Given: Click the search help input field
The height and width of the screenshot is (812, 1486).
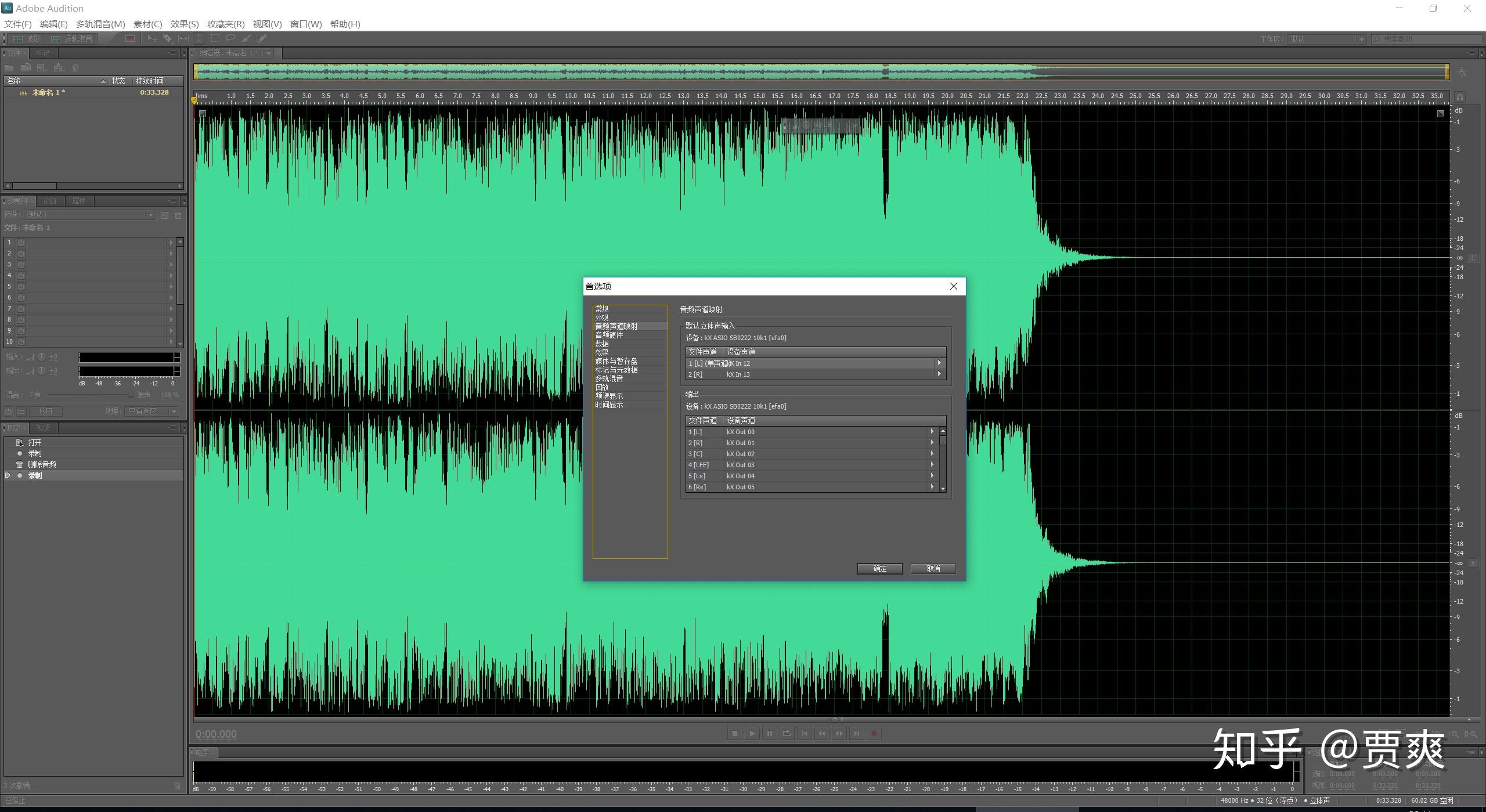Looking at the screenshot, I should (1427, 39).
